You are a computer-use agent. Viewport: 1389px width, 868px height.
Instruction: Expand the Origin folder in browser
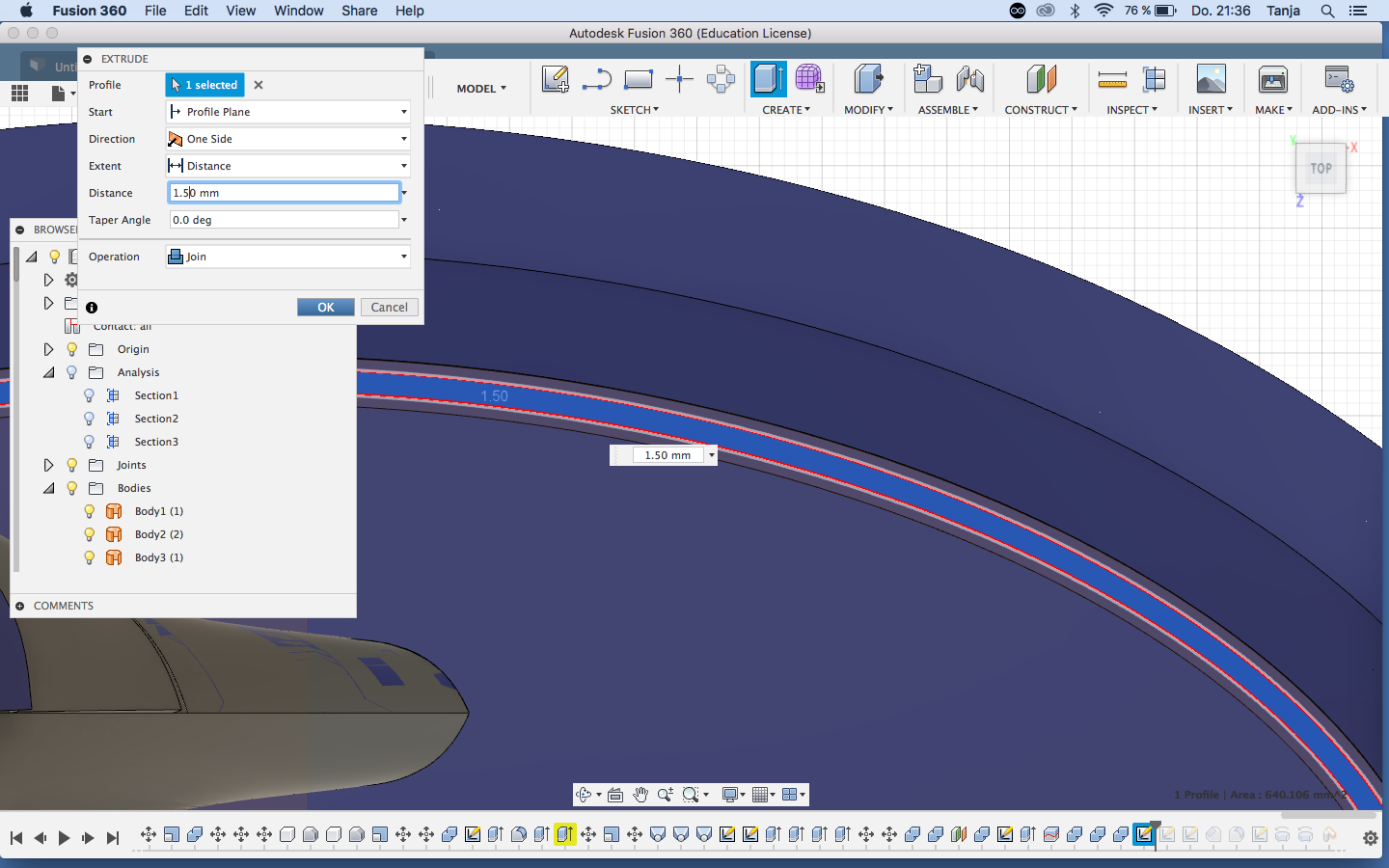point(48,349)
